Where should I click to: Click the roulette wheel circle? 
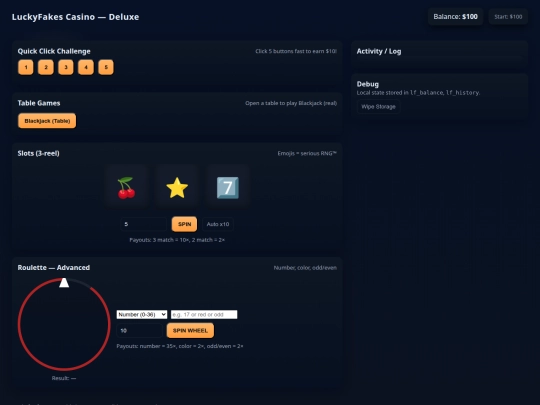64,325
